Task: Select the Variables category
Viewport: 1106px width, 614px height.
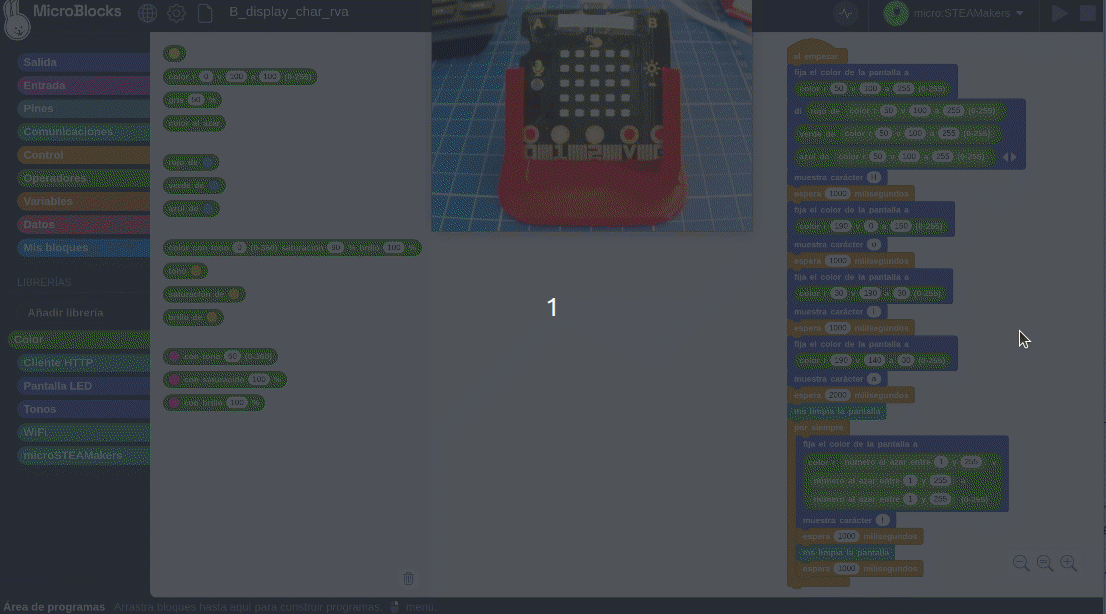Action: coord(83,201)
